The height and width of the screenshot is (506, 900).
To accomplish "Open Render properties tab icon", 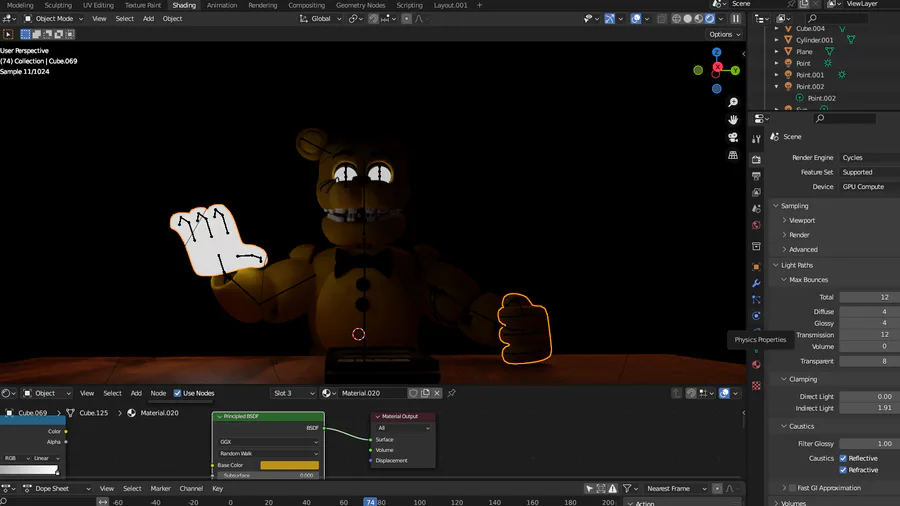I will pos(757,159).
